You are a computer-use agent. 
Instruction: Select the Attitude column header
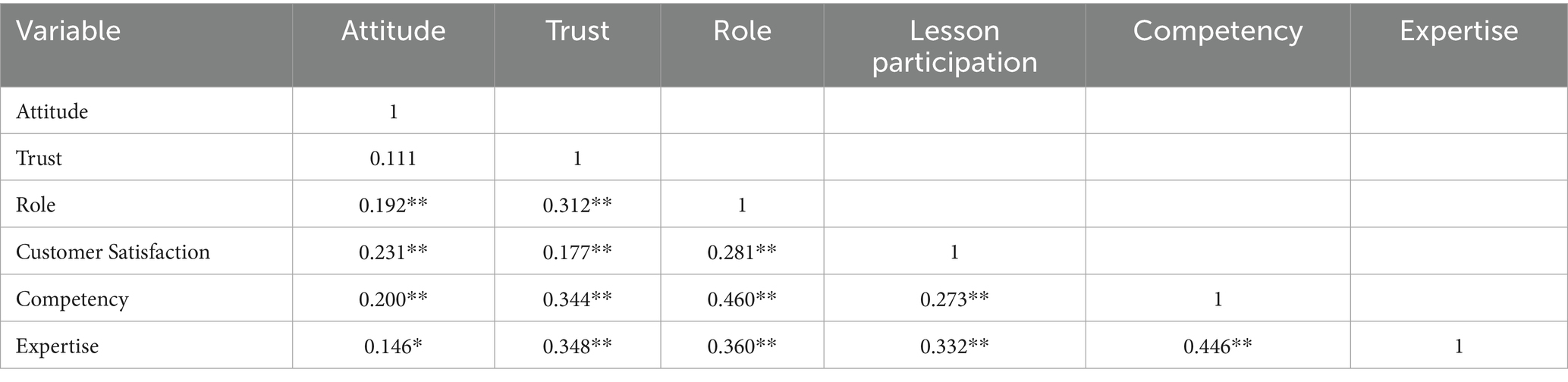pyautogui.click(x=393, y=31)
